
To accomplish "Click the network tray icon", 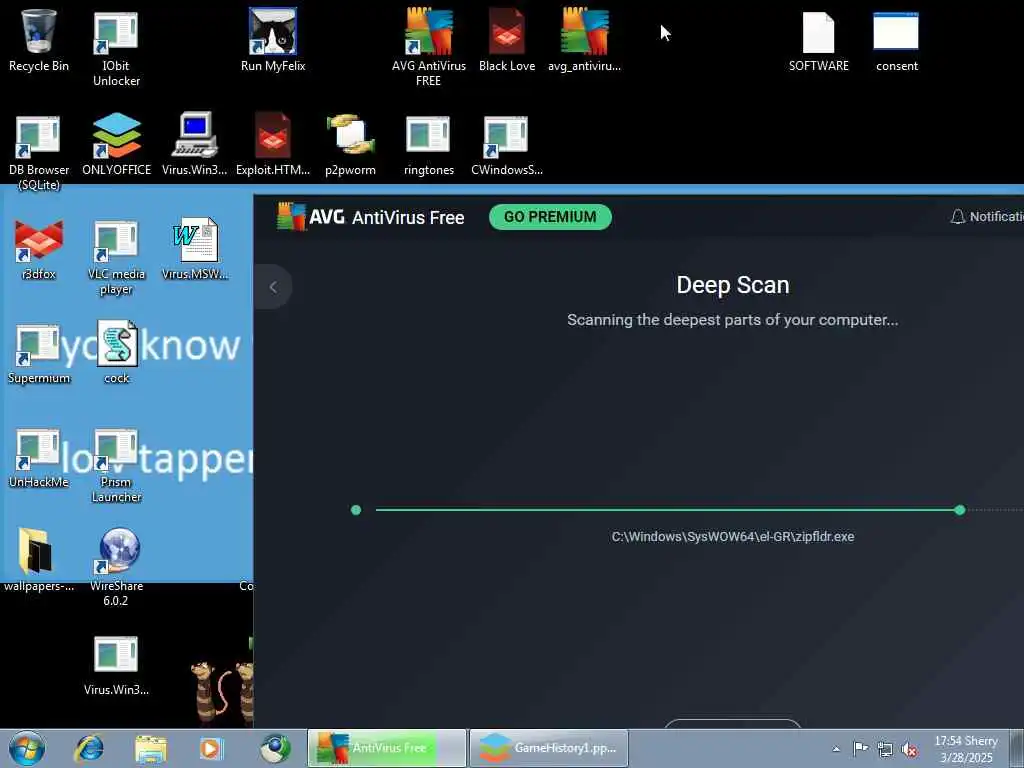I will point(885,749).
